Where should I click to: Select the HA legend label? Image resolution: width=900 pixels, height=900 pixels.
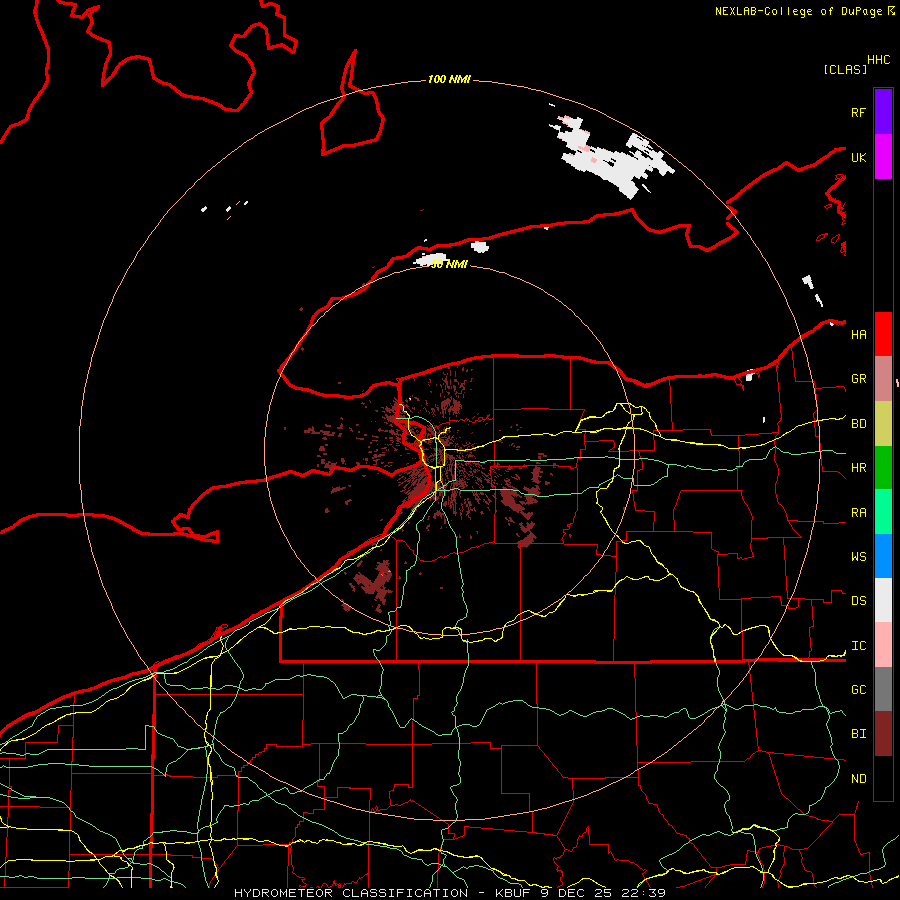pos(858,335)
